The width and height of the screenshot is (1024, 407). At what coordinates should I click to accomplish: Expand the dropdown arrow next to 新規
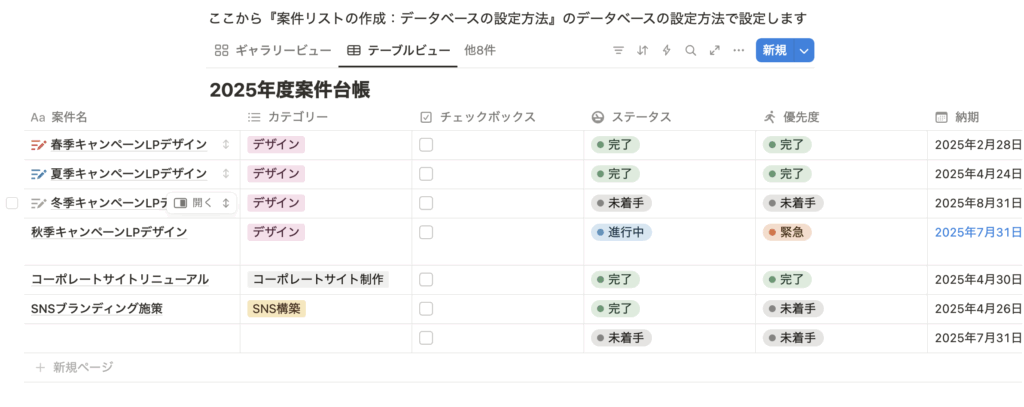(803, 51)
